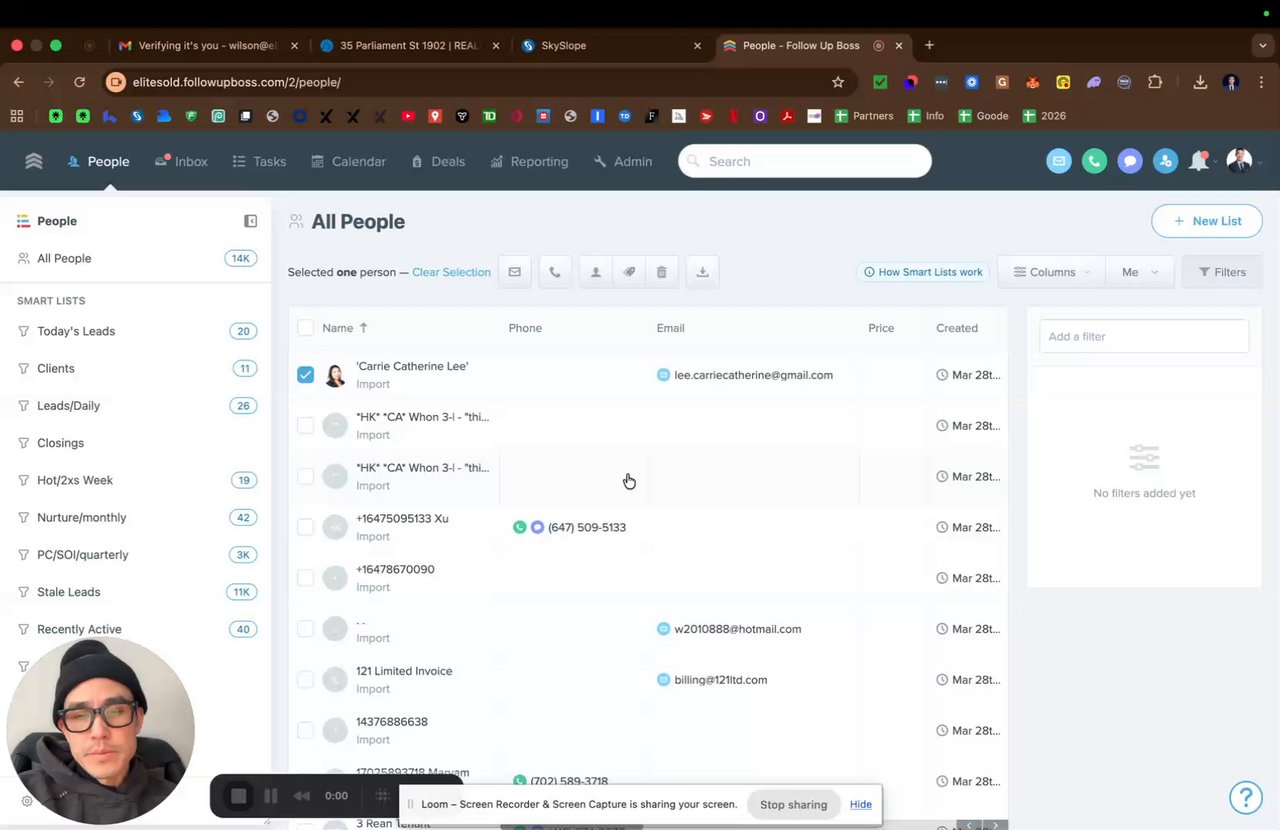Open the Hot/2xs Week smart list
Viewport: 1280px width, 830px height.
(x=136, y=480)
